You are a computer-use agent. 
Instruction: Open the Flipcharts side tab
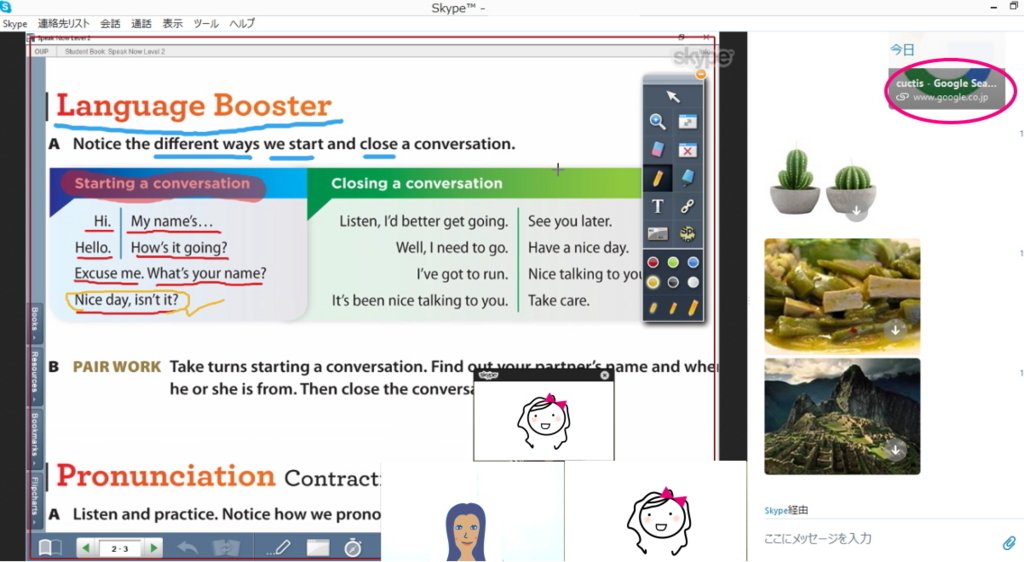coord(35,499)
